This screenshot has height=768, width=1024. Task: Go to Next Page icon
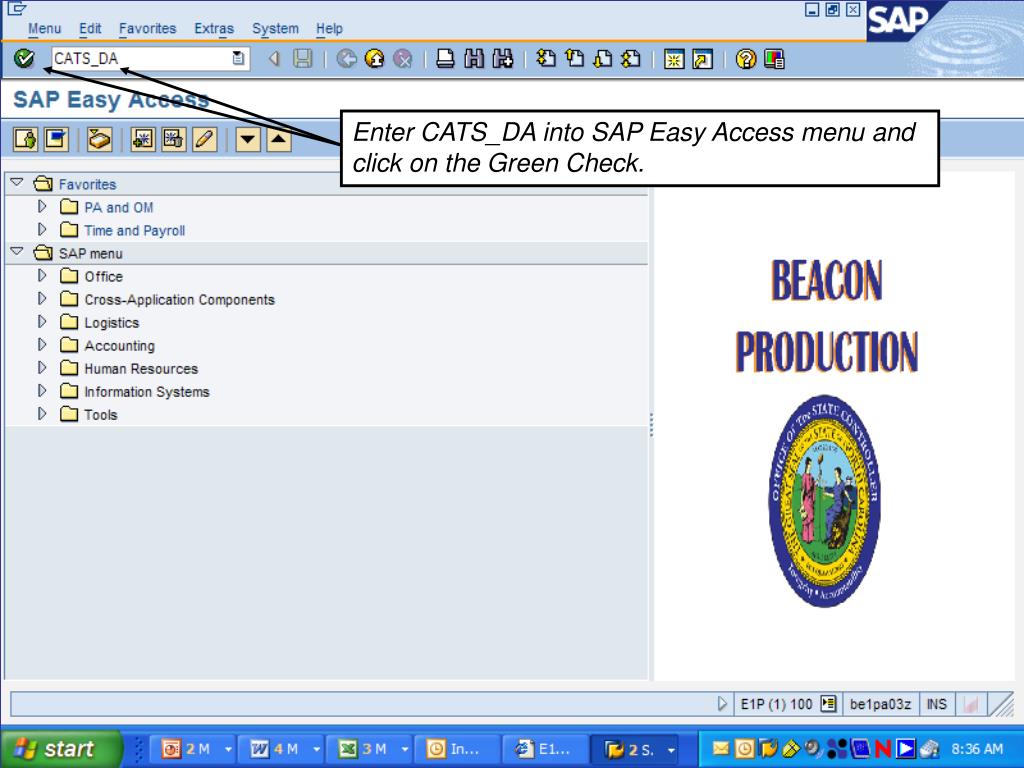pos(603,59)
